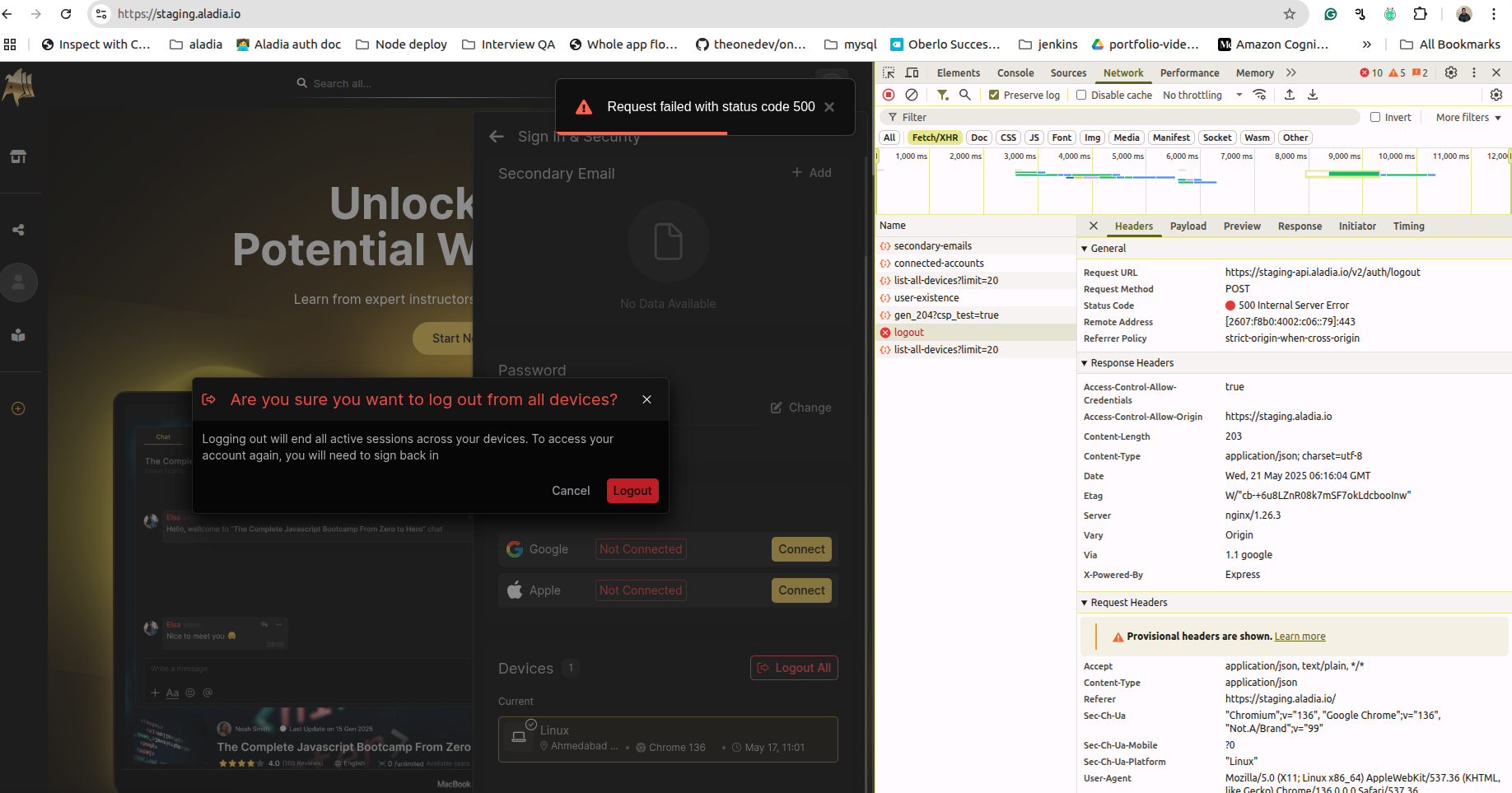Open DevTools settings gear icon
The image size is (1512, 793).
click(x=1451, y=72)
